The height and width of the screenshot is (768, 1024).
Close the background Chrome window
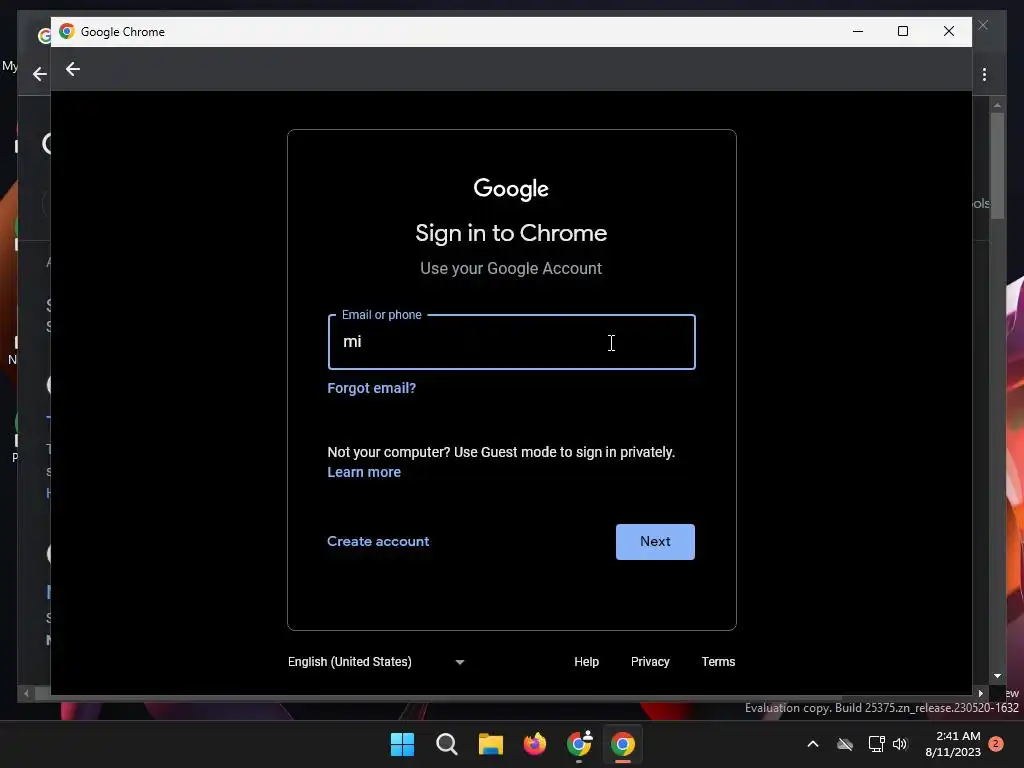(x=984, y=25)
